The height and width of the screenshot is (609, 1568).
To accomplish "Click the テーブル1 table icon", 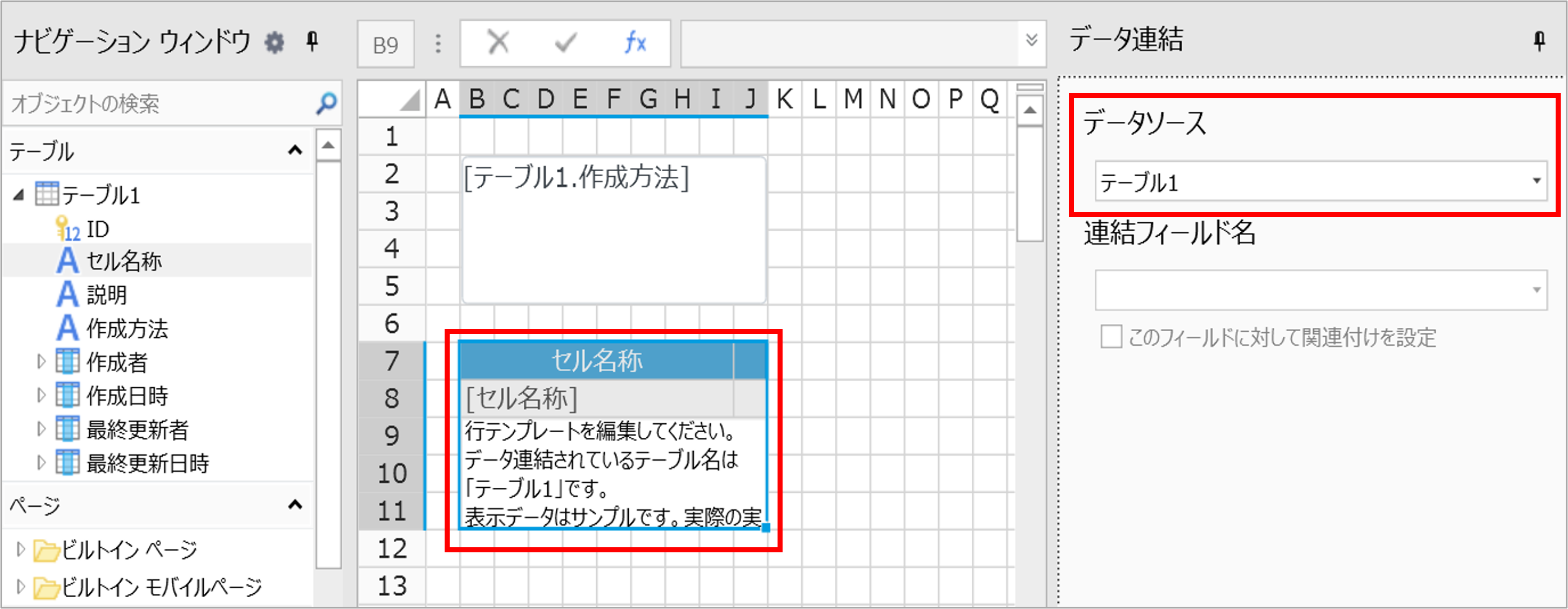I will (47, 194).
